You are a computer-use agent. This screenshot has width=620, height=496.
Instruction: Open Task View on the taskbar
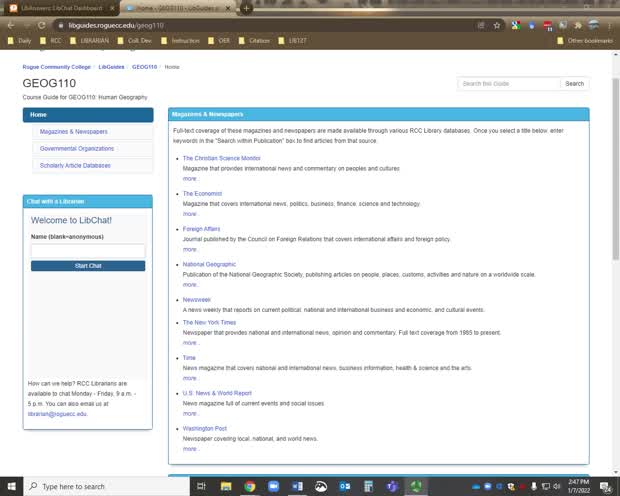click(201, 486)
